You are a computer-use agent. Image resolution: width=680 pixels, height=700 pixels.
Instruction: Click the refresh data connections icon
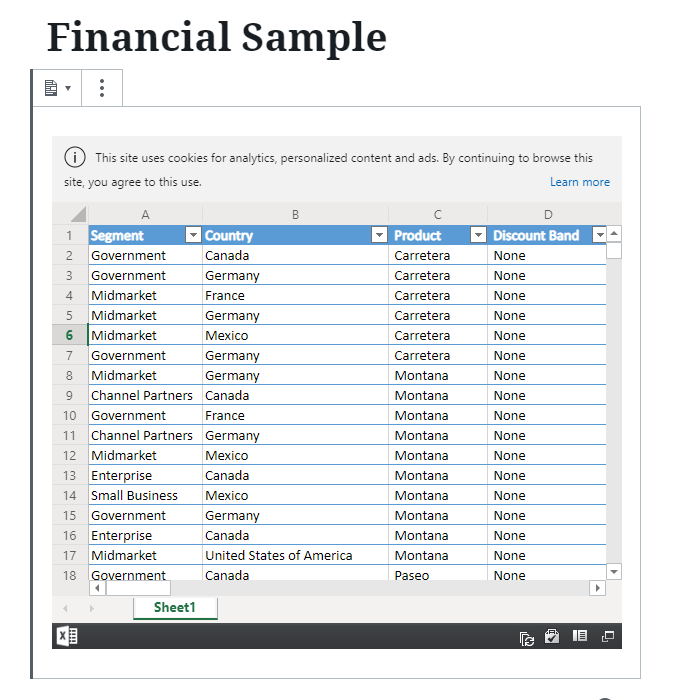pyautogui.click(x=526, y=638)
